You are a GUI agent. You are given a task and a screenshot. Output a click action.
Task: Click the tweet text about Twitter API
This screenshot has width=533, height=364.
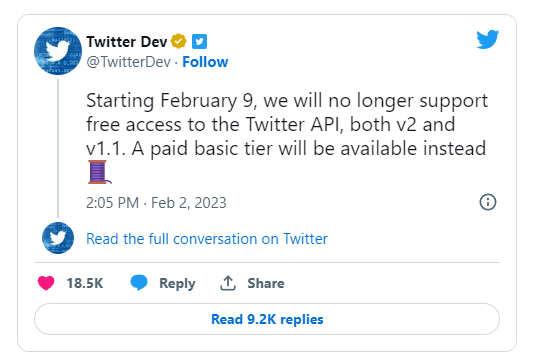pyautogui.click(x=287, y=124)
